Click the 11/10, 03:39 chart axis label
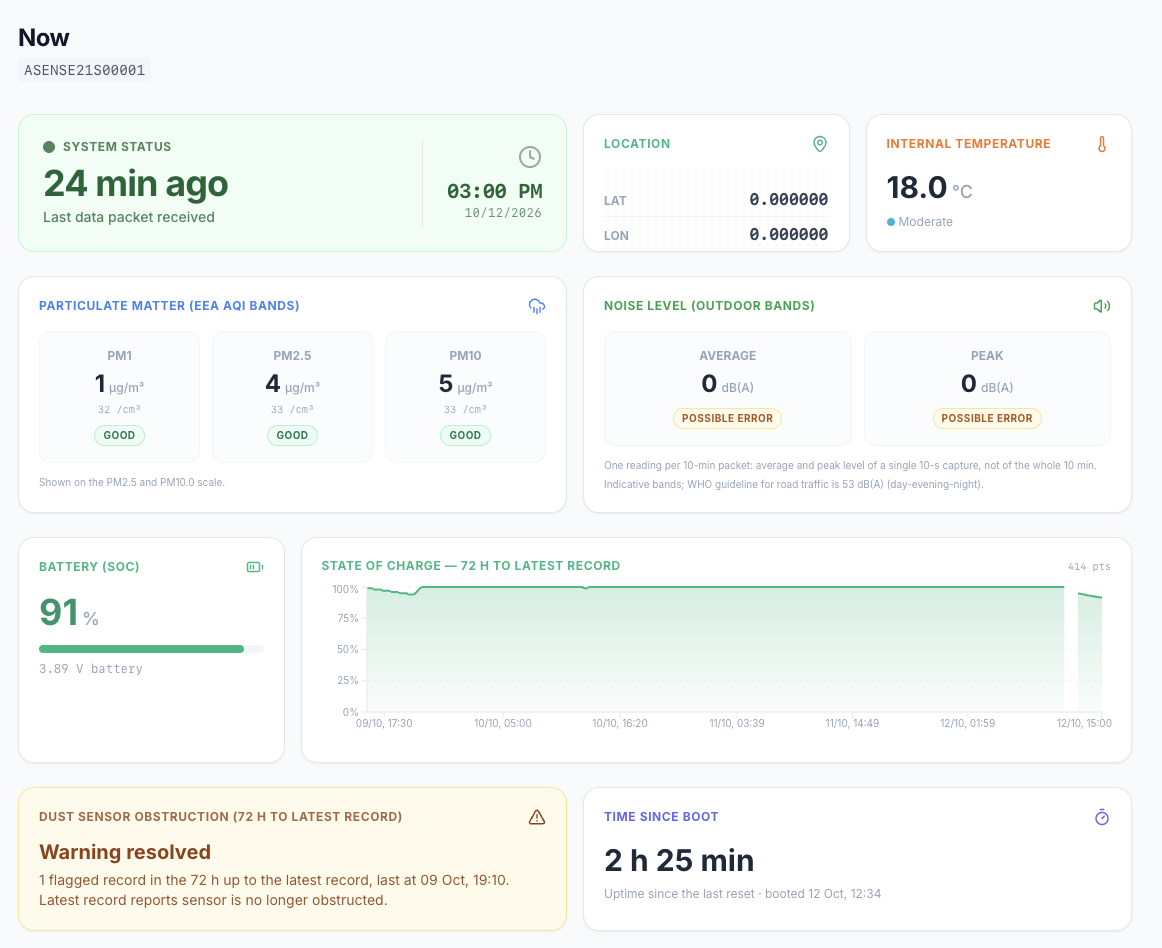The height and width of the screenshot is (948, 1162). tap(737, 723)
